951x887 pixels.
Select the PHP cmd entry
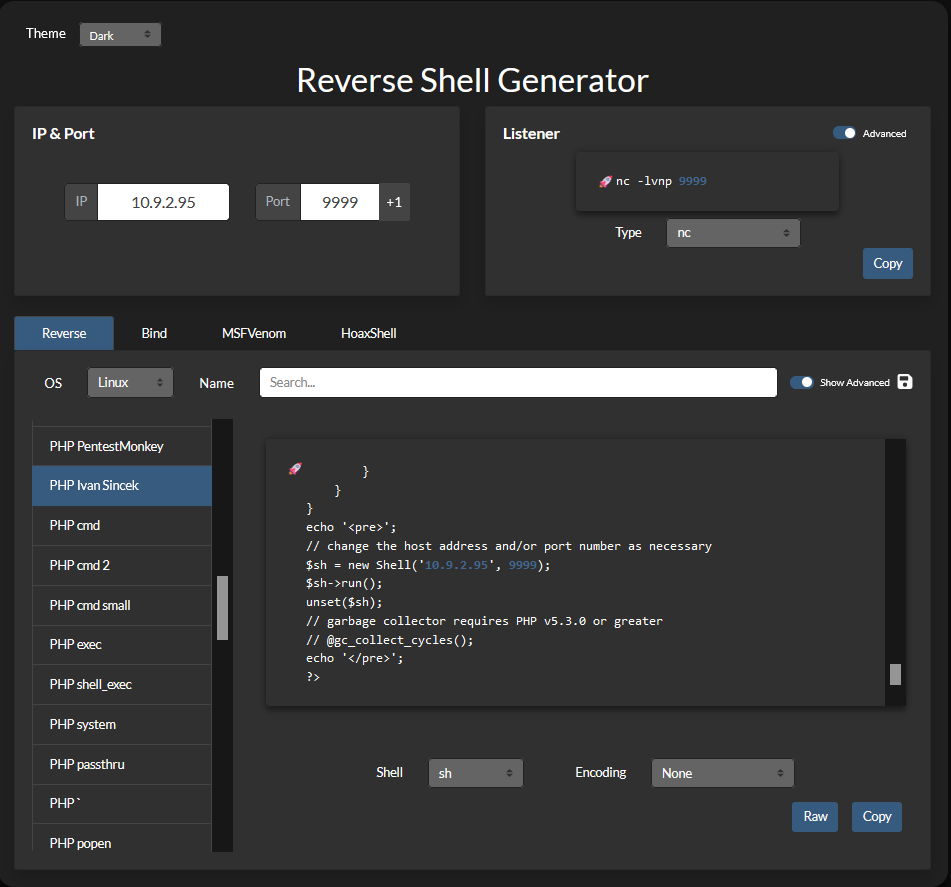coord(122,525)
